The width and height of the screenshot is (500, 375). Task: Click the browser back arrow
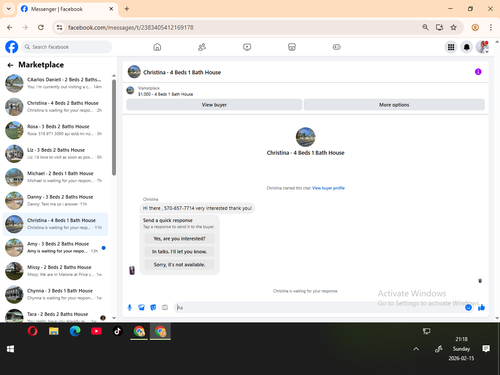pyautogui.click(x=10, y=27)
